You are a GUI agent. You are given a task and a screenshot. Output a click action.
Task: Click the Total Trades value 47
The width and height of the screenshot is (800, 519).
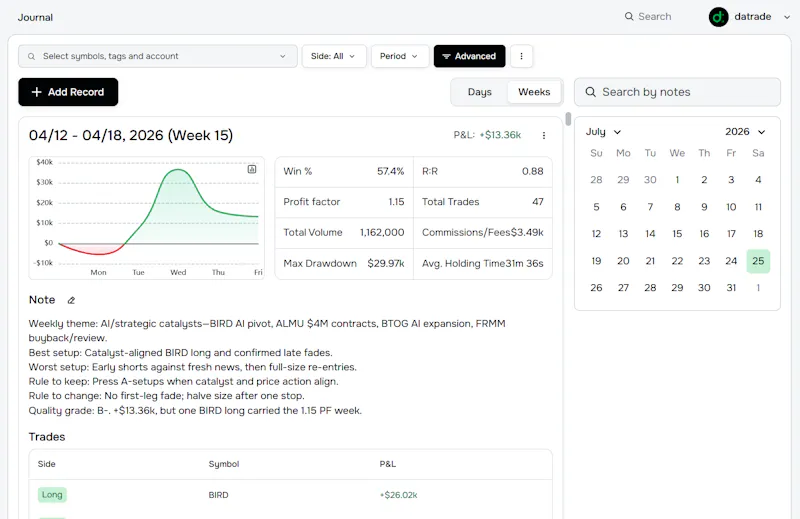point(538,202)
